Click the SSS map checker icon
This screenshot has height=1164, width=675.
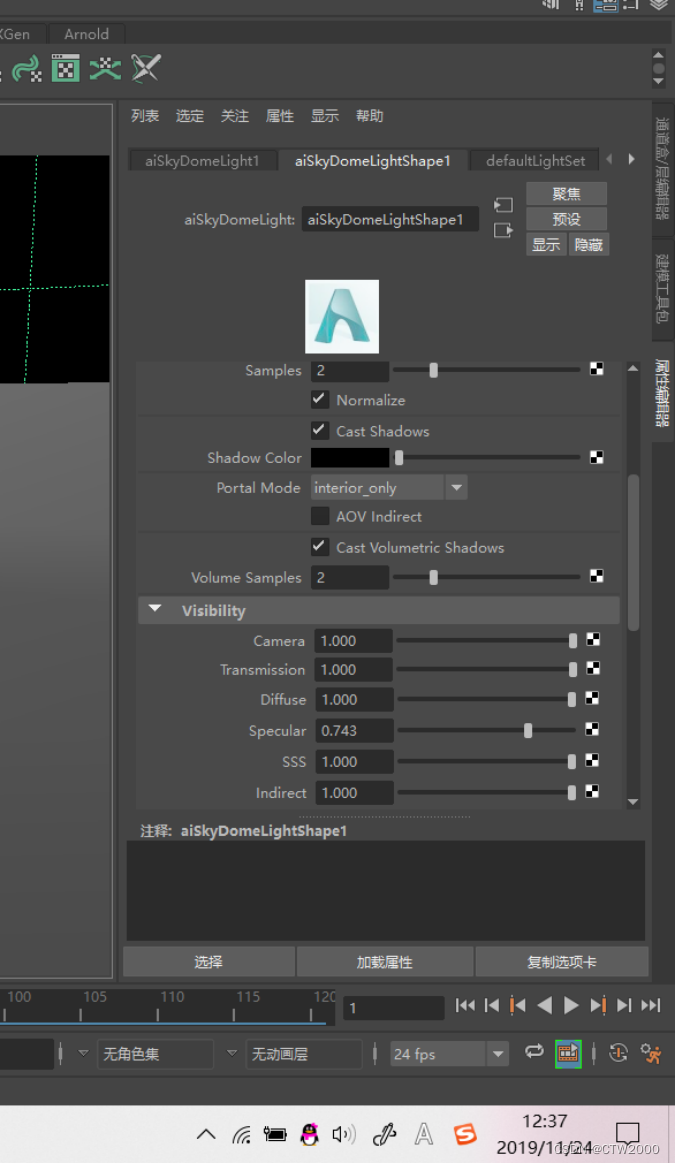pos(592,761)
